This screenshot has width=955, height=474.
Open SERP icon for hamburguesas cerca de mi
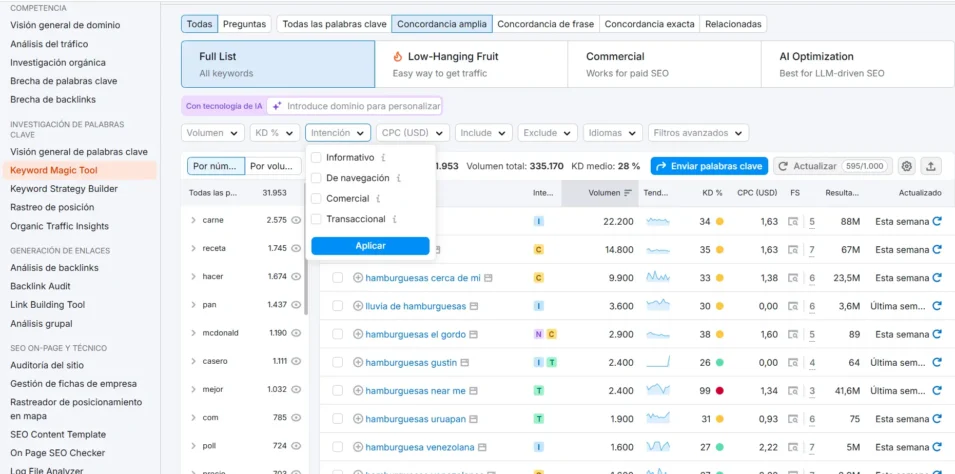point(488,278)
